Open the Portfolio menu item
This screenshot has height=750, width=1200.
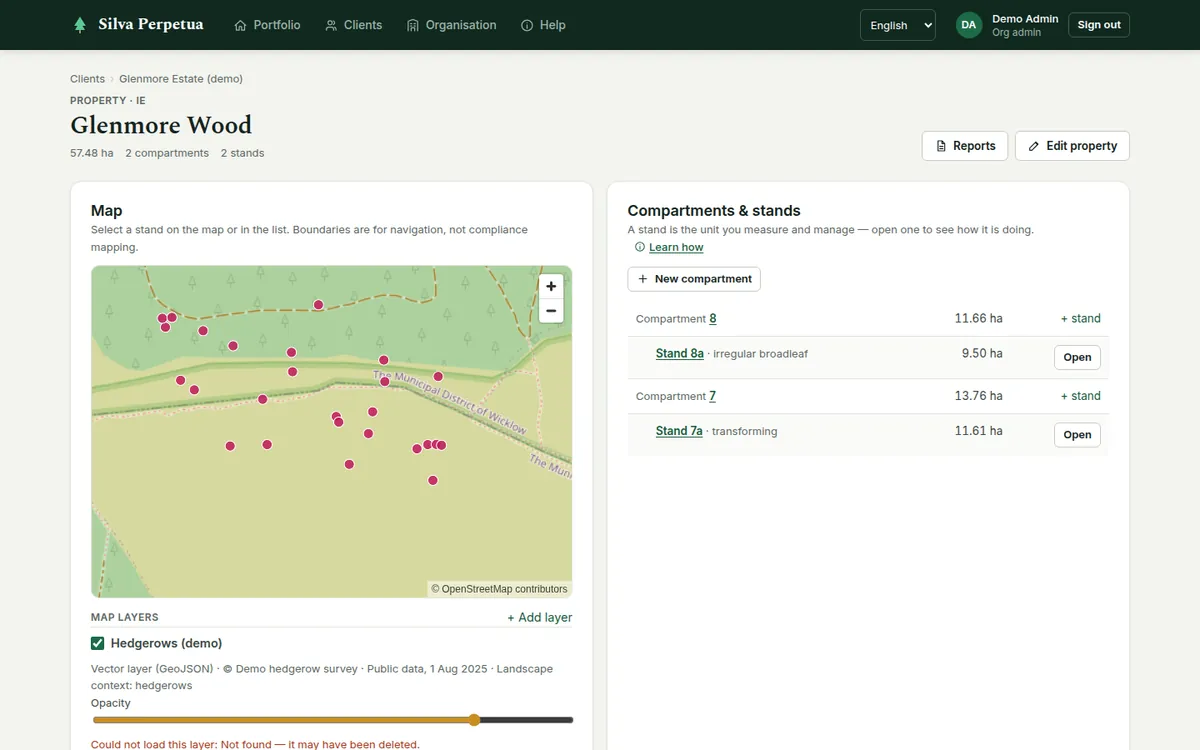point(267,25)
